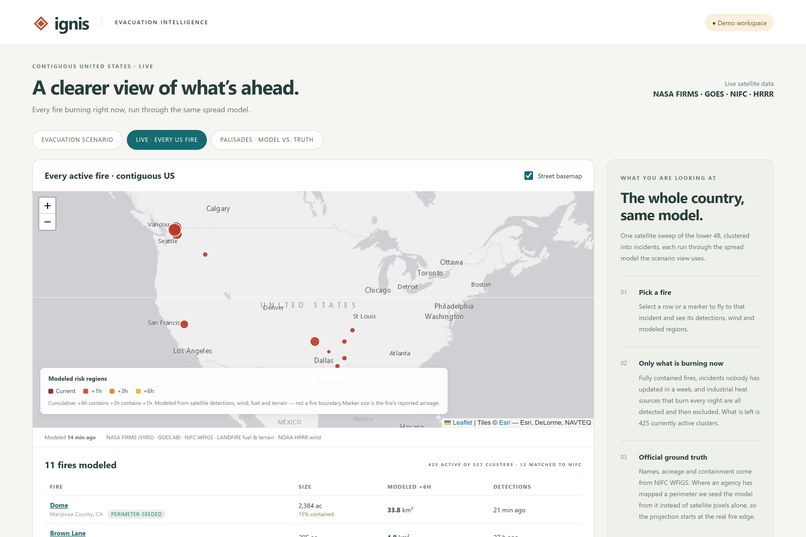Open the Leaflet attribution link

click(x=462, y=422)
